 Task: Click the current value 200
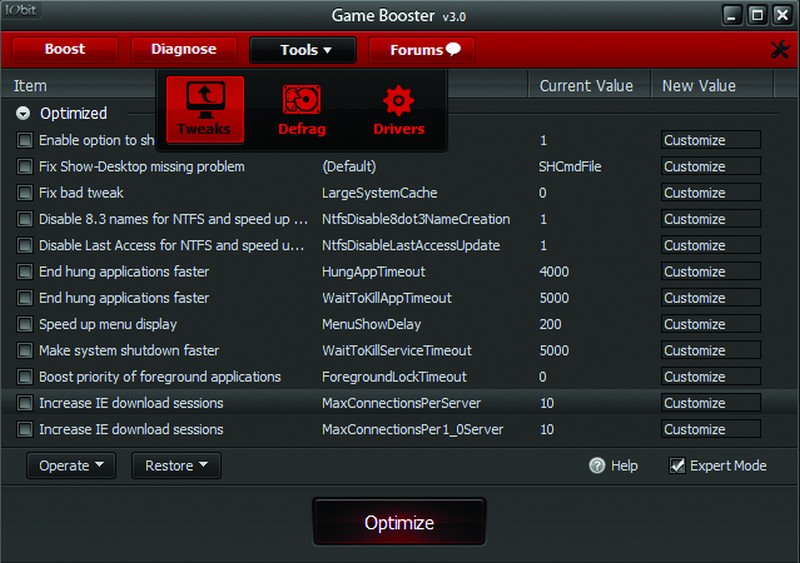click(x=551, y=324)
